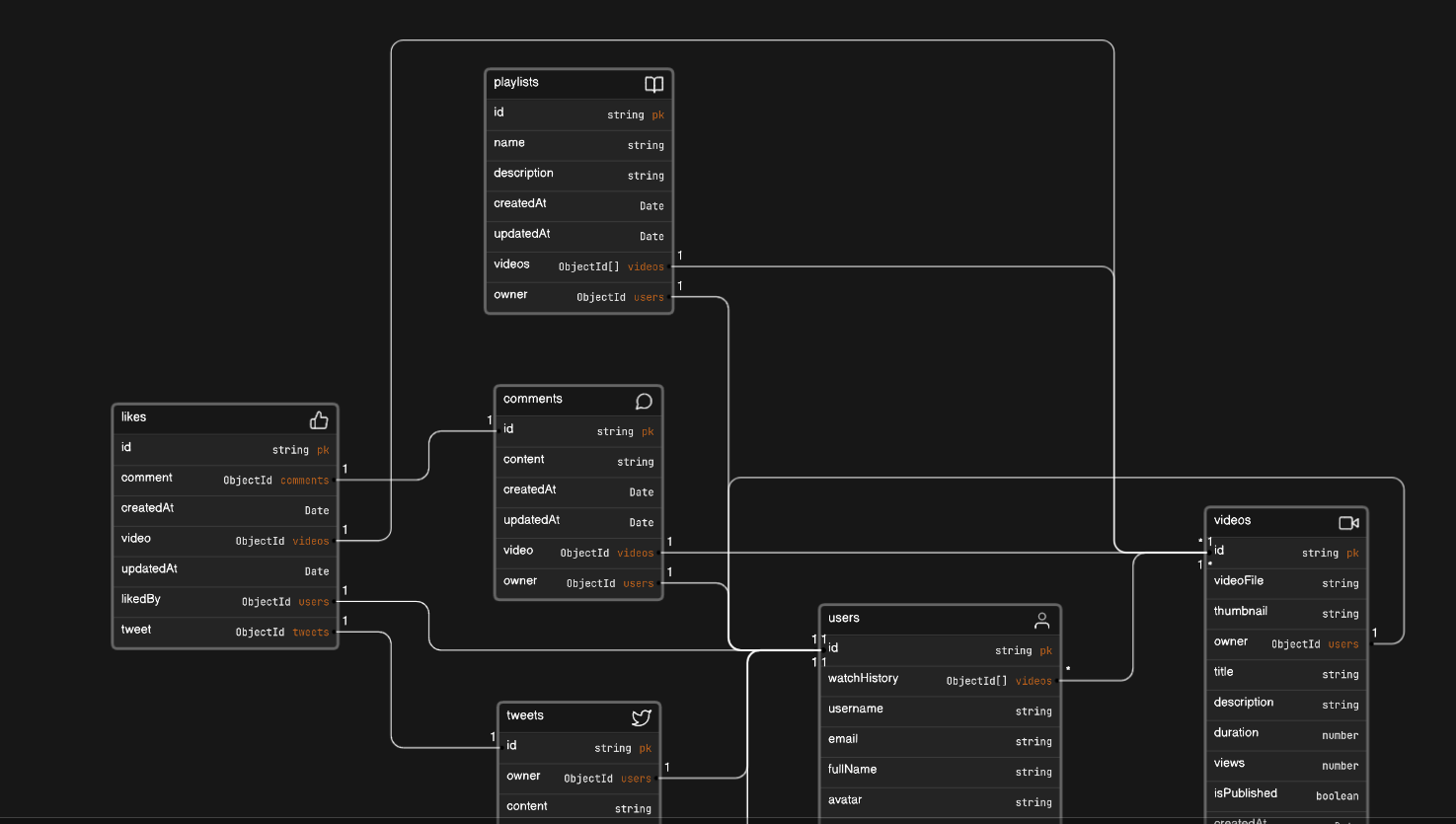Click videos reference in watchHistory row
The image size is (1456, 824).
tap(1034, 681)
